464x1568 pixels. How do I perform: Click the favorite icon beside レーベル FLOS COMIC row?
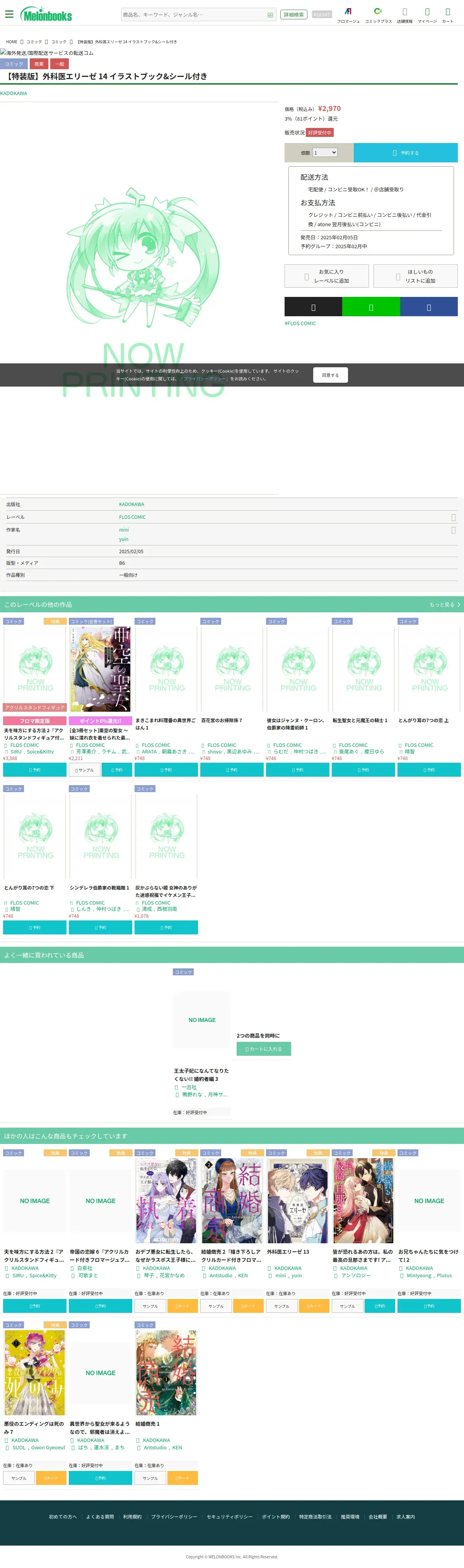pos(454,517)
